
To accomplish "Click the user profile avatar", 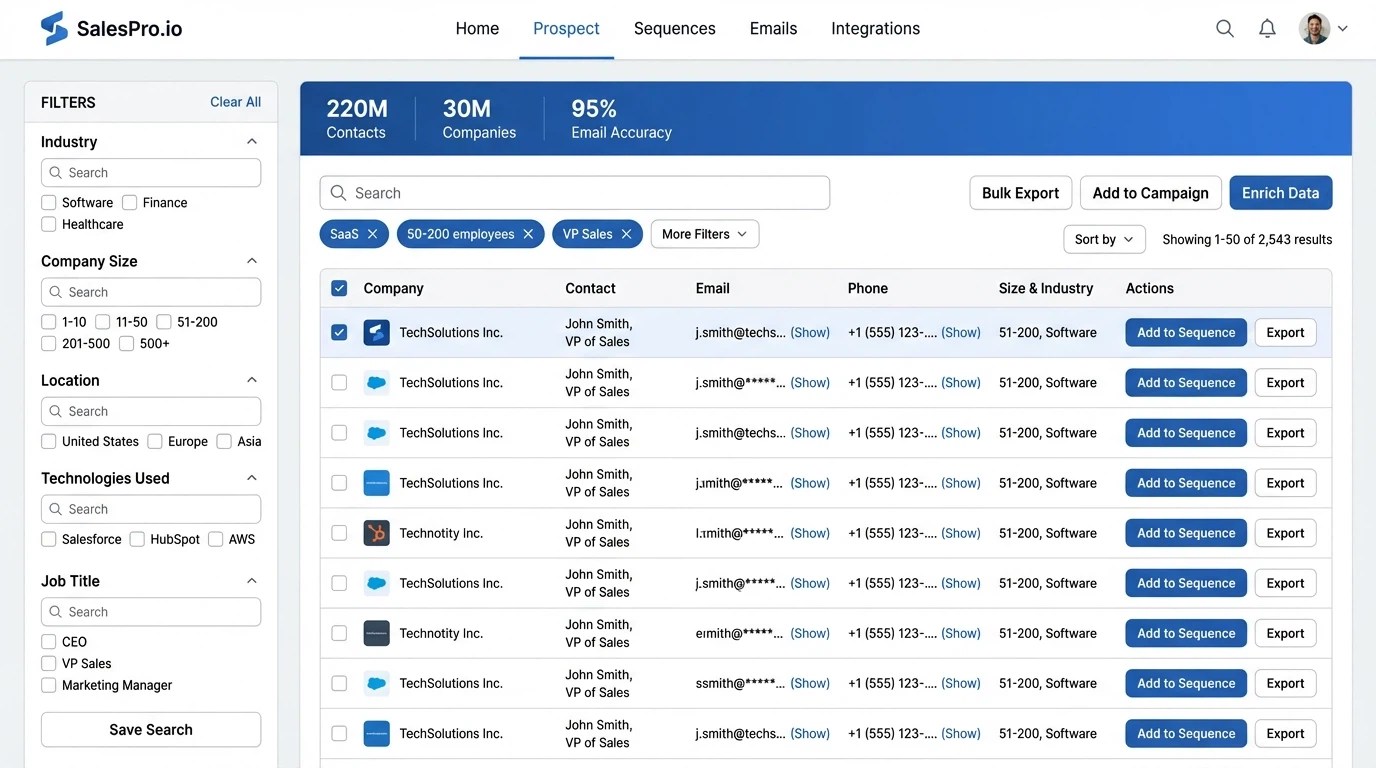I will [x=1313, y=28].
